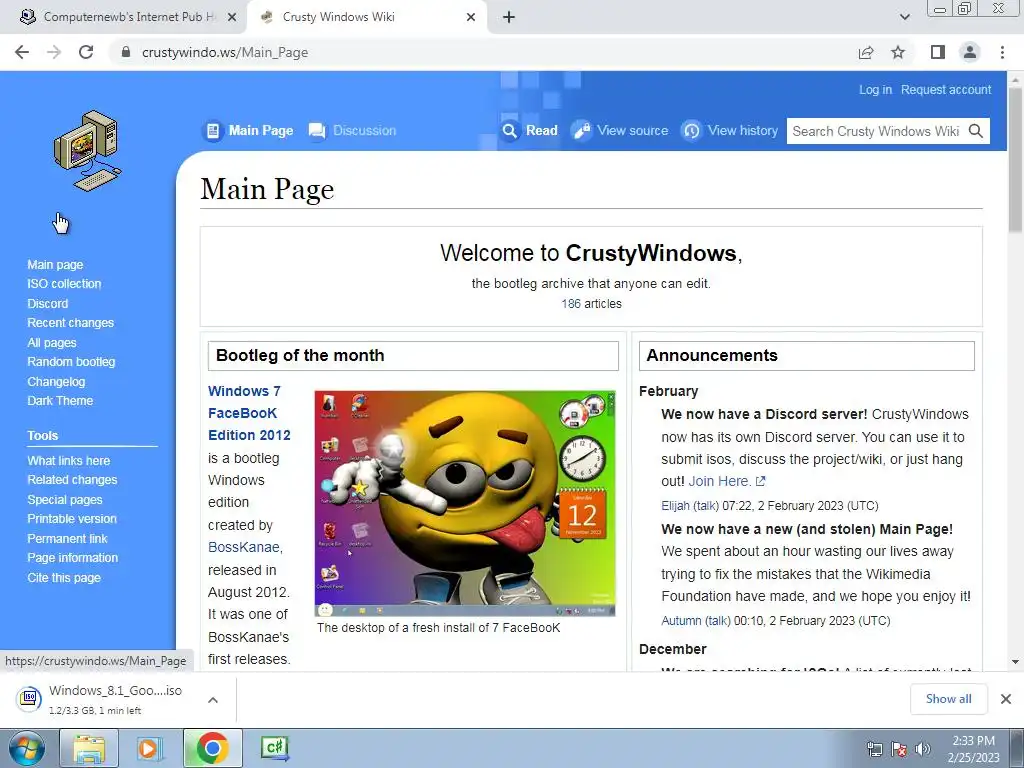
Task: Open the View history tab
Action: (x=730, y=131)
